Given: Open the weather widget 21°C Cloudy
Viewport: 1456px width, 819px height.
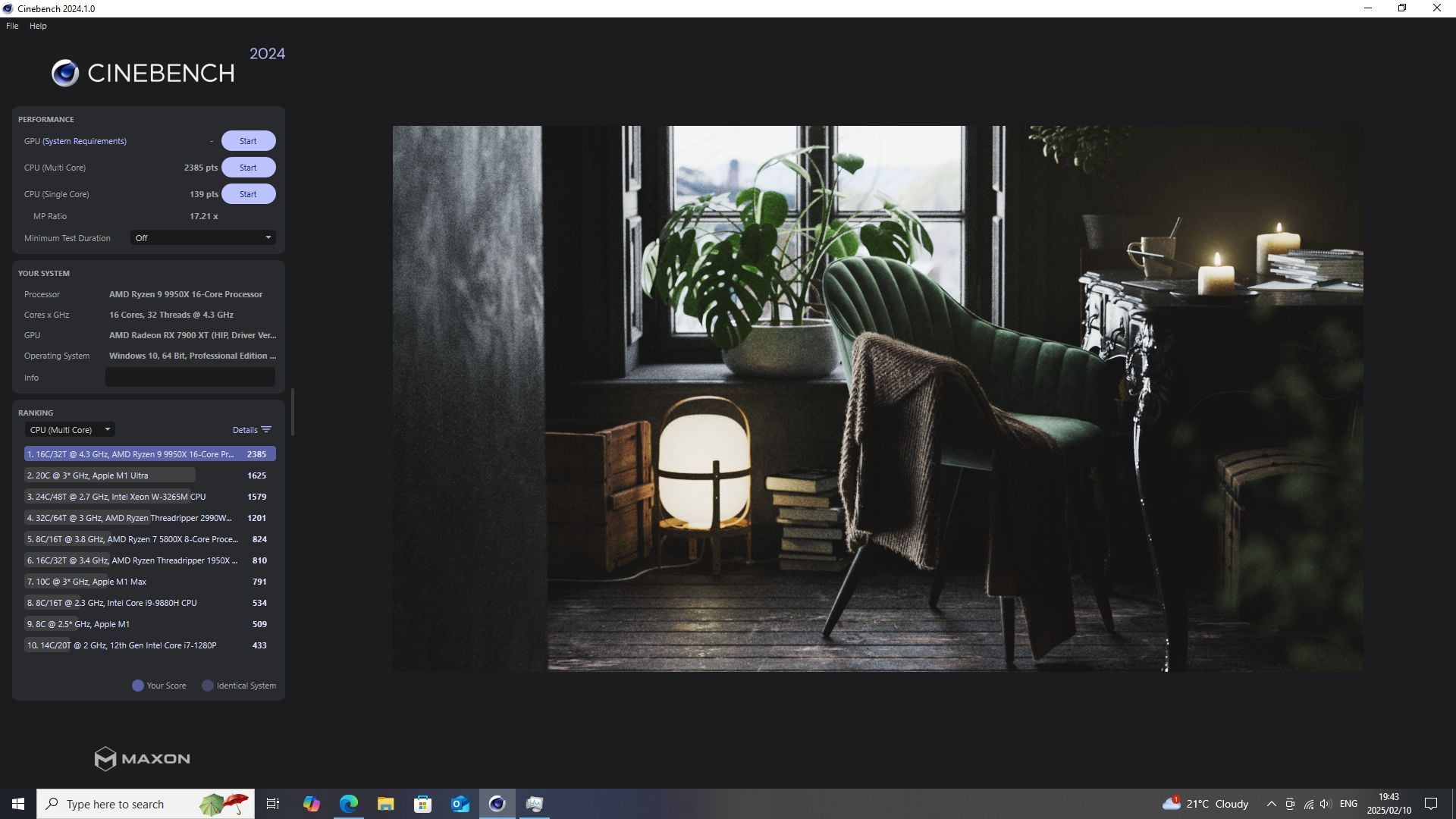Looking at the screenshot, I should pyautogui.click(x=1205, y=804).
